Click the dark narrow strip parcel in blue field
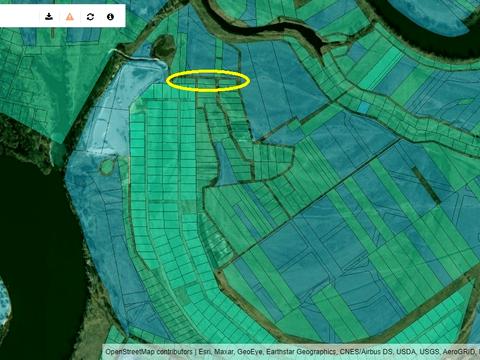Image resolution: width=480 pixels, height=360 pixels. (426, 185)
